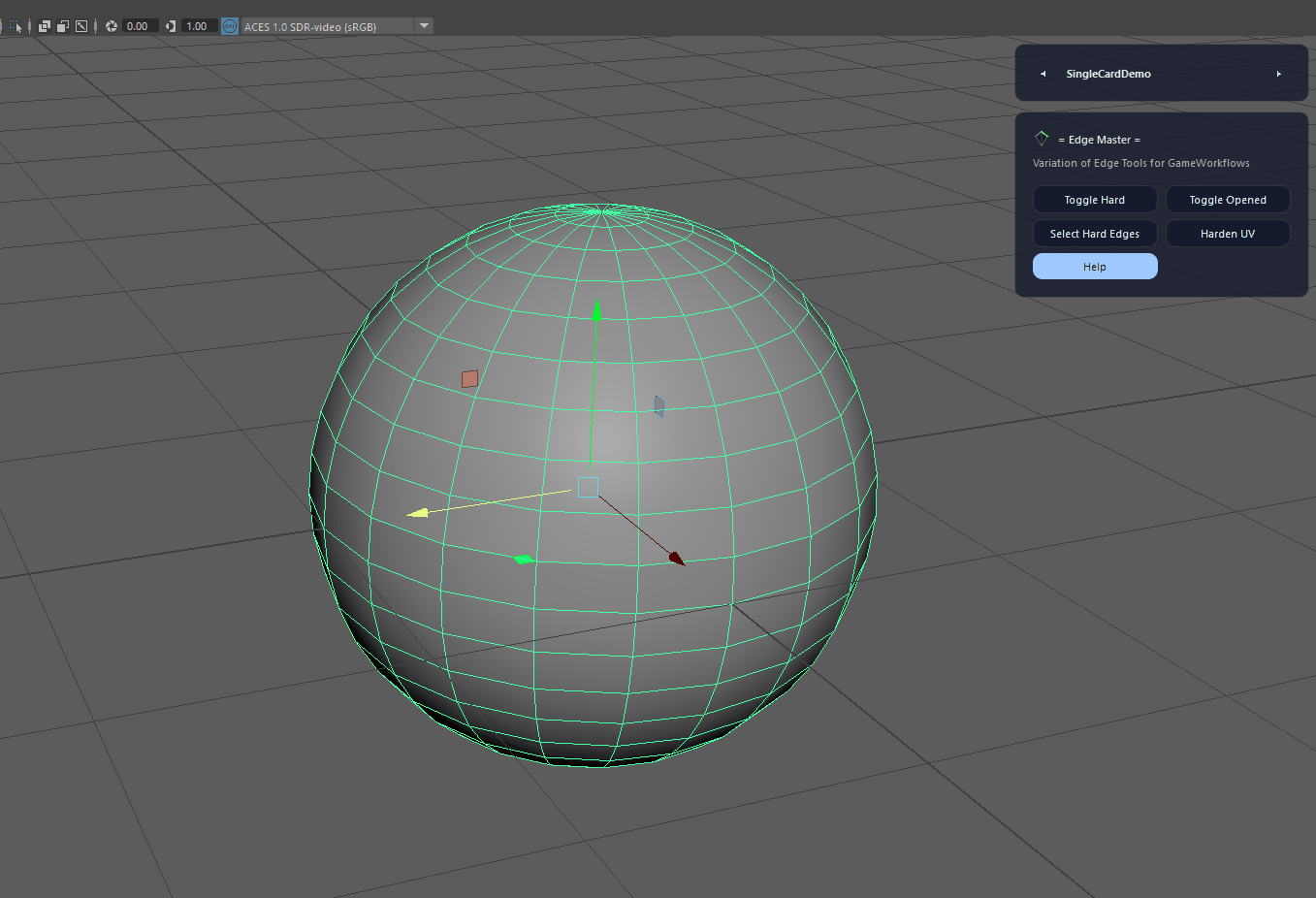Click the green Y-axis arrow of the manipulator

coord(596,310)
